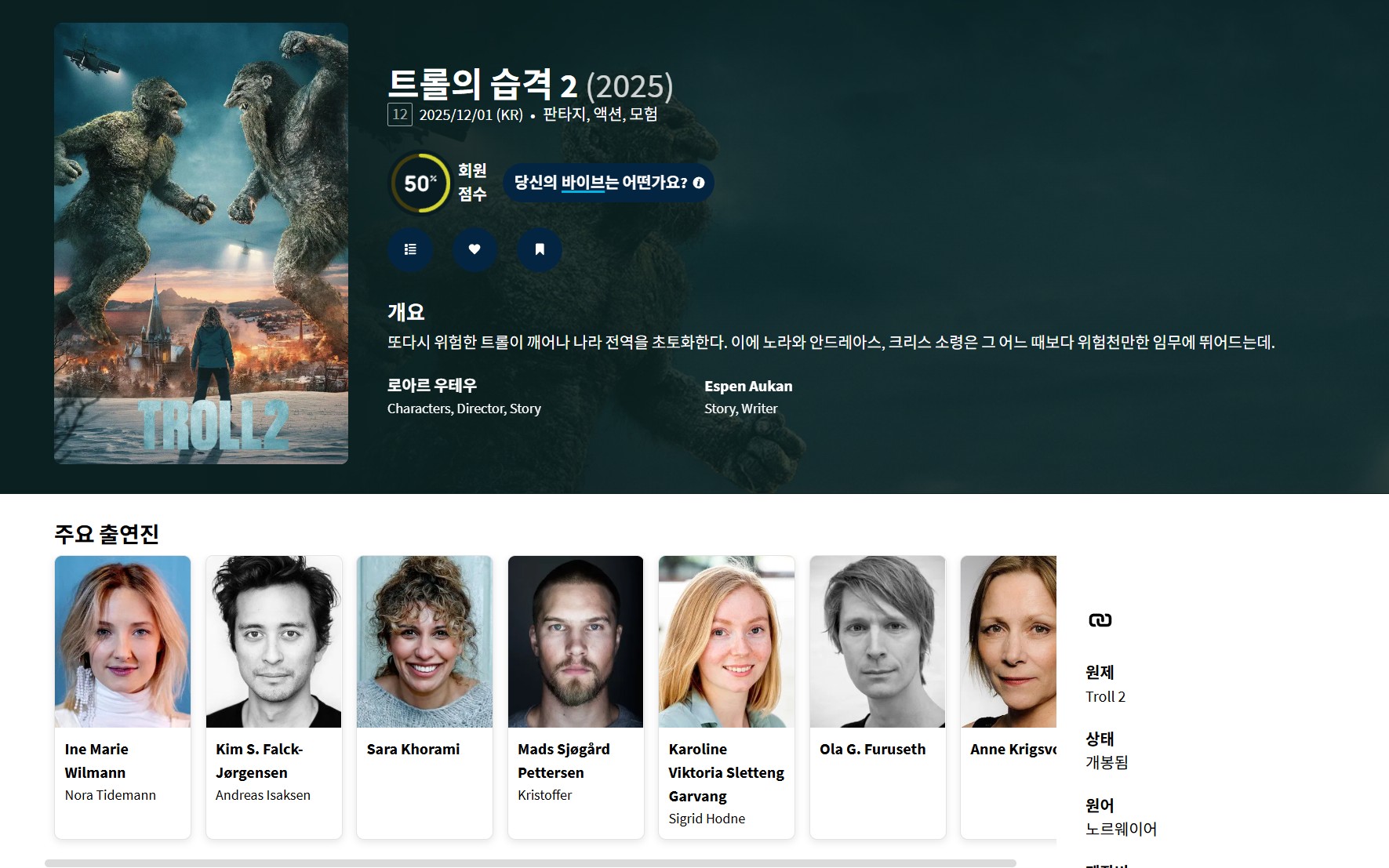The width and height of the screenshot is (1389, 868).
Task: View Ola G. Furuseth's cast photo
Action: (878, 641)
